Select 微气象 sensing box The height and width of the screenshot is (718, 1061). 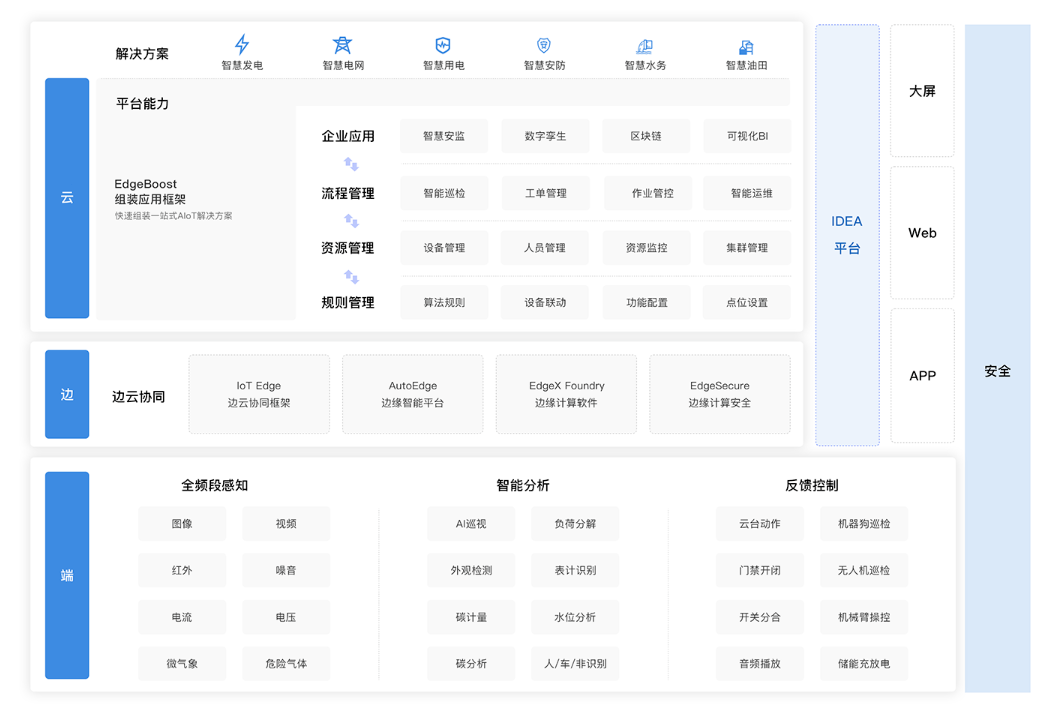[x=182, y=664]
